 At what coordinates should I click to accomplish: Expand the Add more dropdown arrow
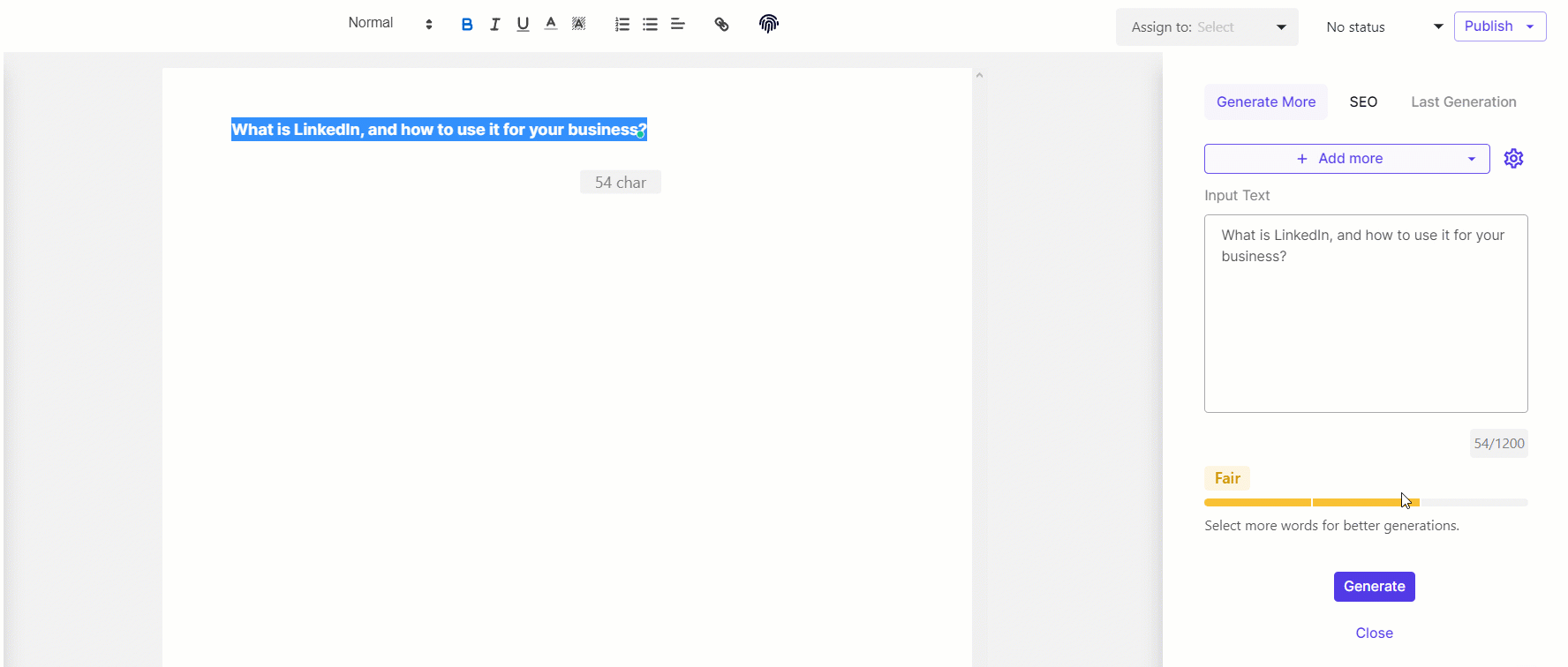tap(1472, 159)
